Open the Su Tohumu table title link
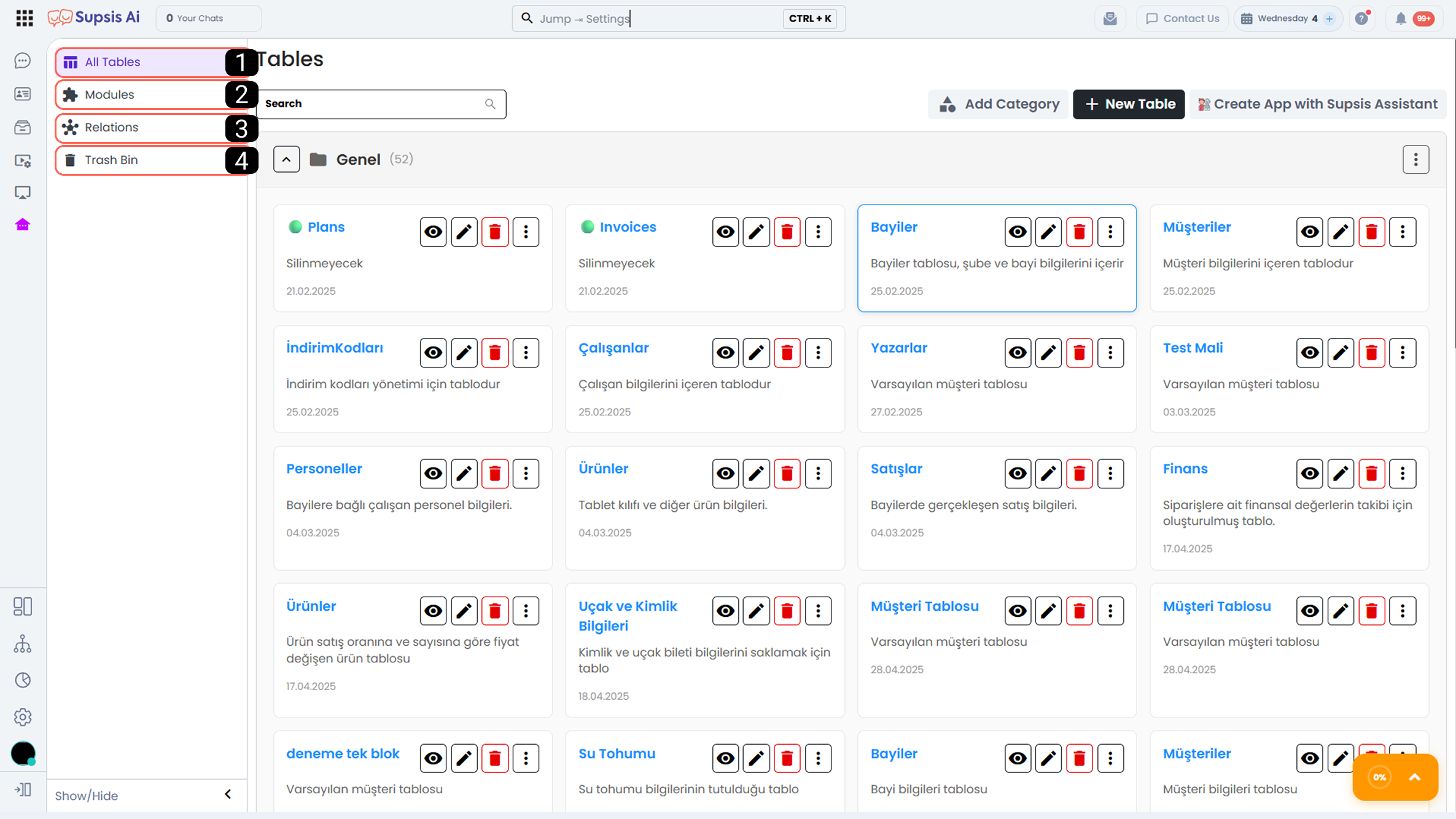This screenshot has height=819, width=1456. point(617,753)
